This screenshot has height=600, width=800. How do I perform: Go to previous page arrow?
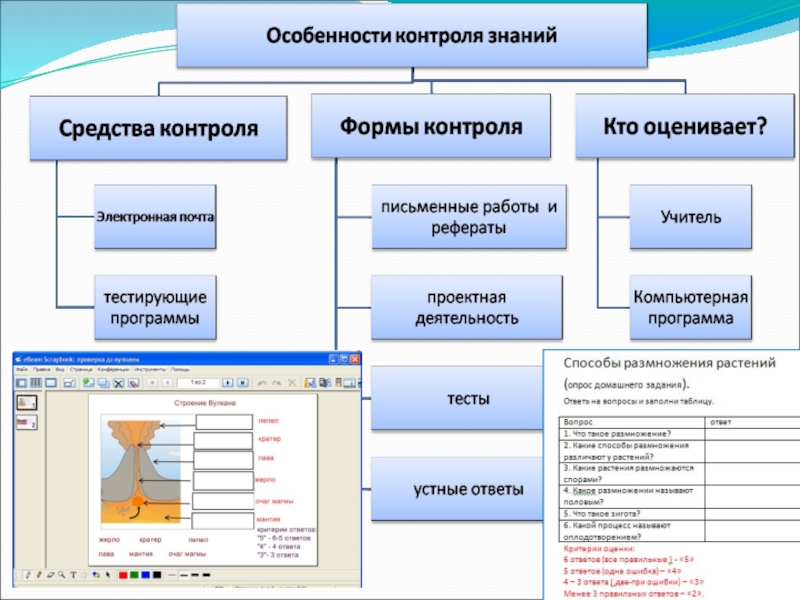coord(168,383)
